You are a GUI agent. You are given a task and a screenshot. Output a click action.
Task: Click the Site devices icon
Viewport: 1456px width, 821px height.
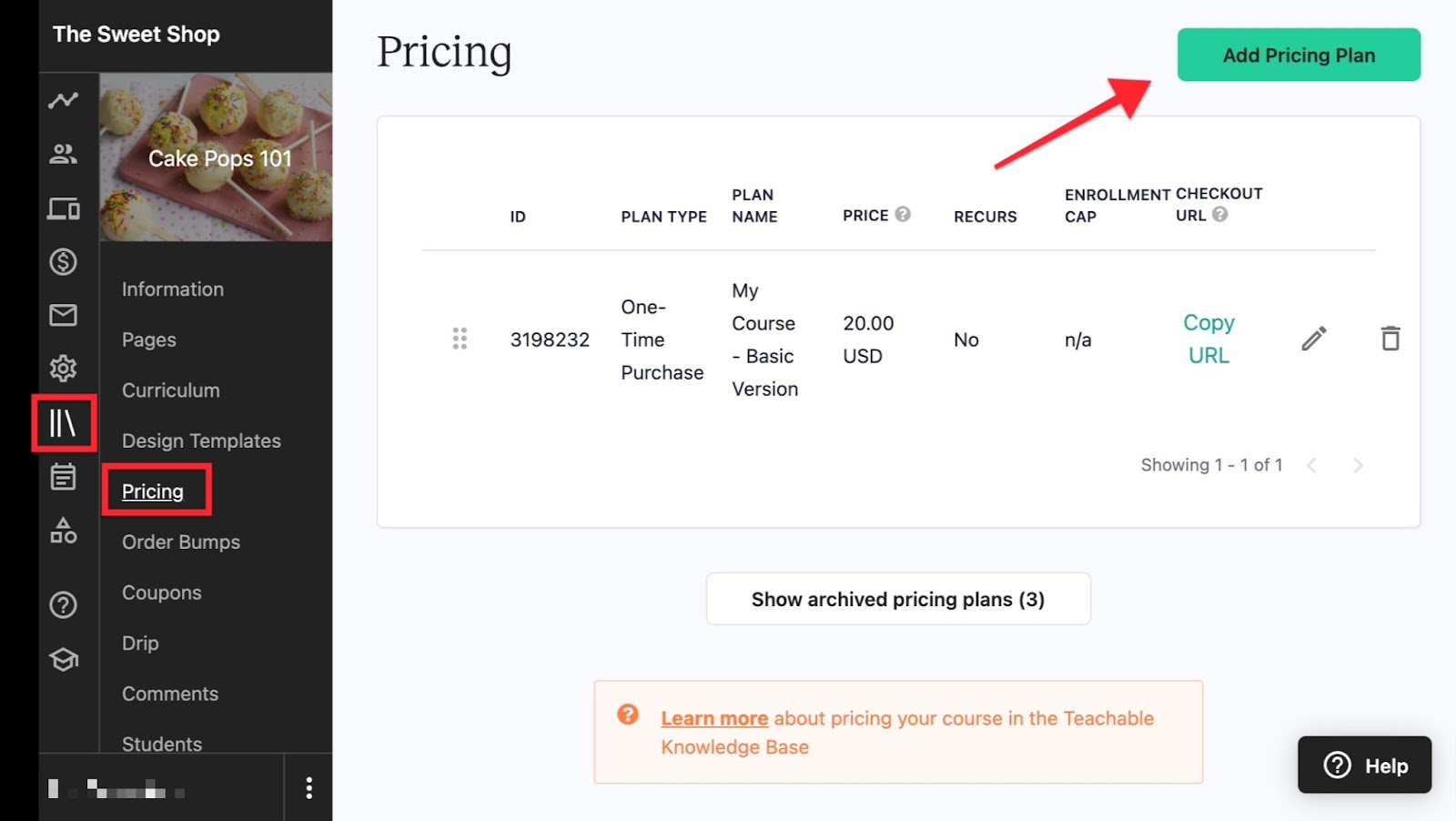tap(63, 208)
